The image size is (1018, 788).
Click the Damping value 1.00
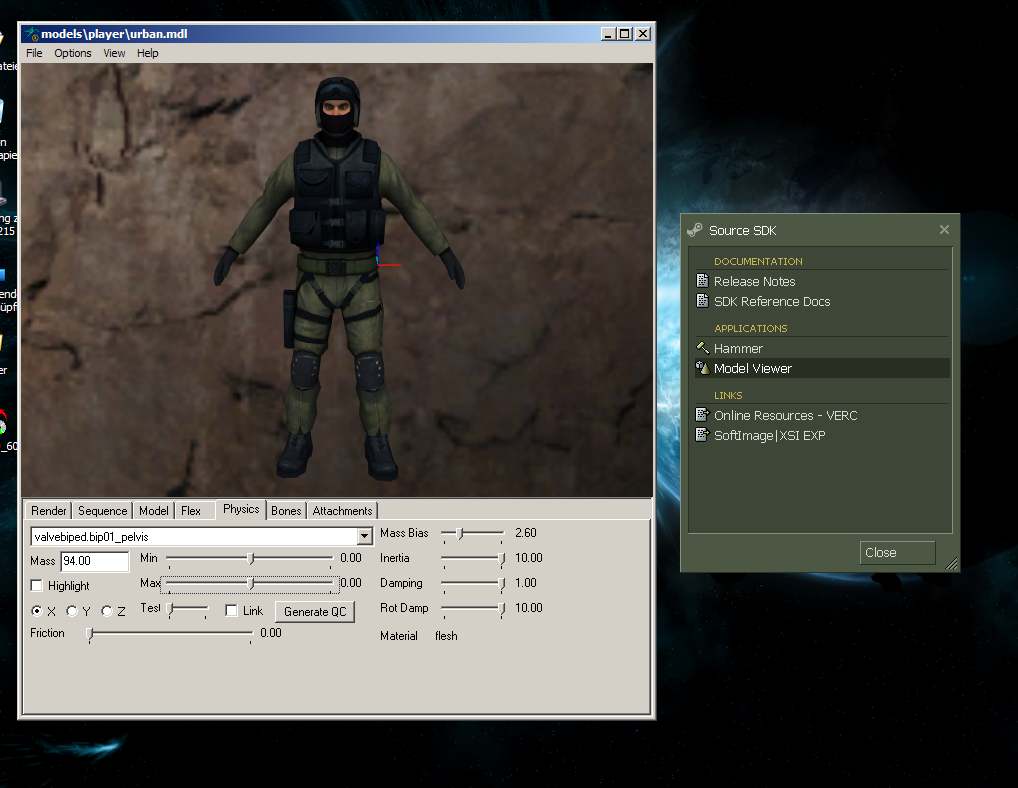click(526, 583)
